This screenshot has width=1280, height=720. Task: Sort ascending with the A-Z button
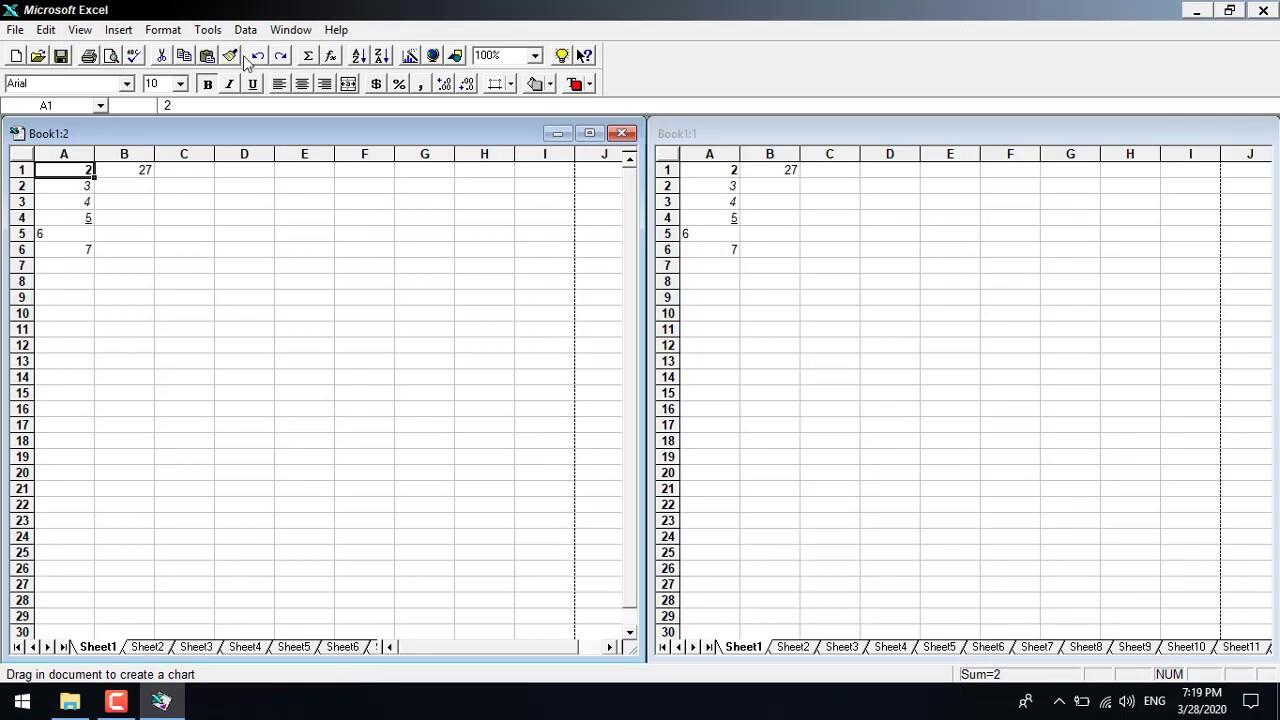(x=358, y=56)
